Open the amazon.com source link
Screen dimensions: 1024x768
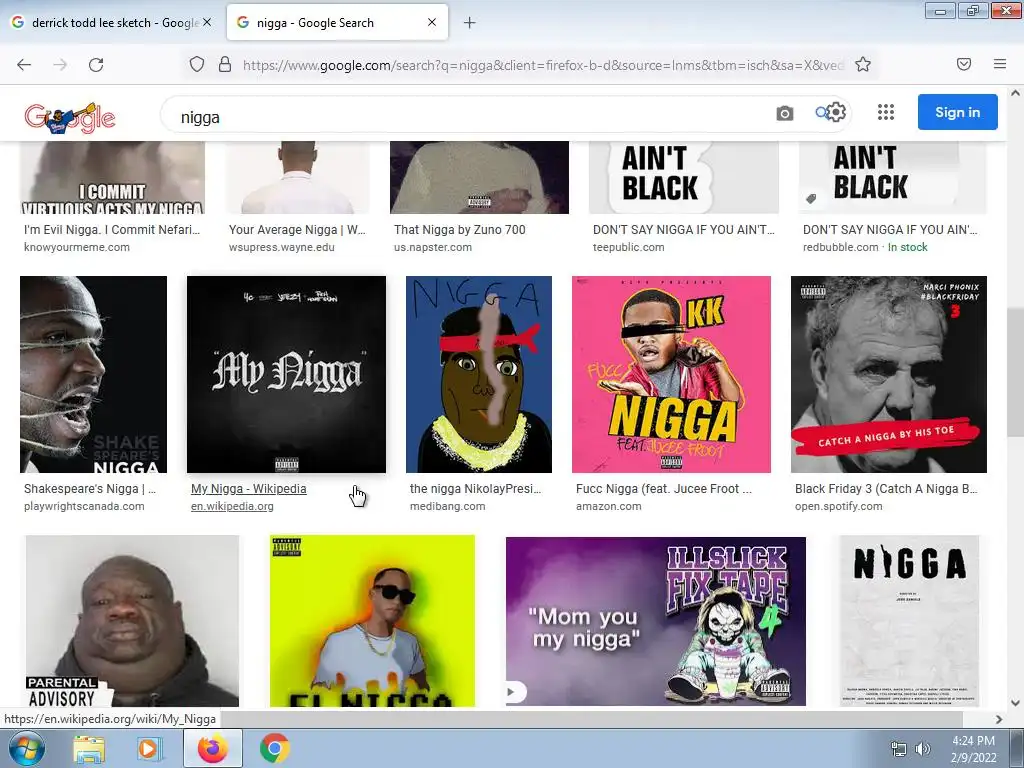(x=609, y=506)
